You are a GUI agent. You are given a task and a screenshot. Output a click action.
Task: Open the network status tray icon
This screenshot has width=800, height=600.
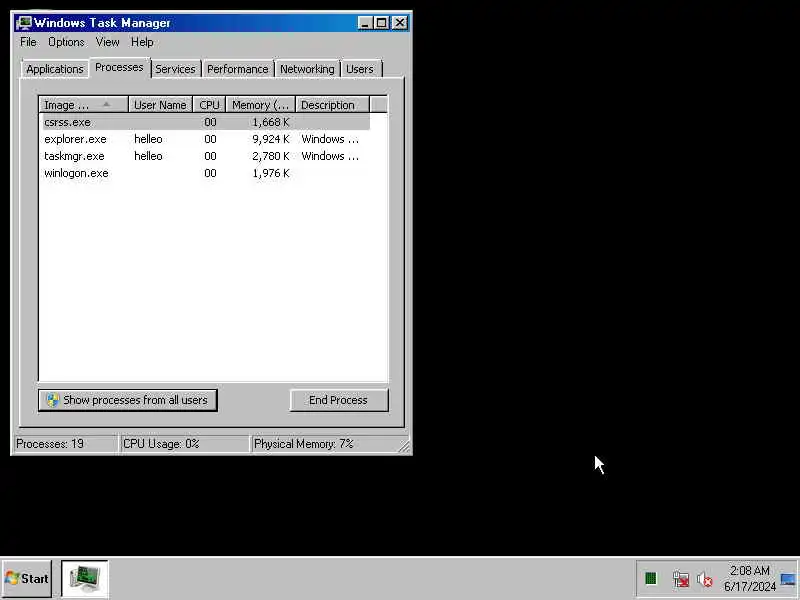click(681, 579)
